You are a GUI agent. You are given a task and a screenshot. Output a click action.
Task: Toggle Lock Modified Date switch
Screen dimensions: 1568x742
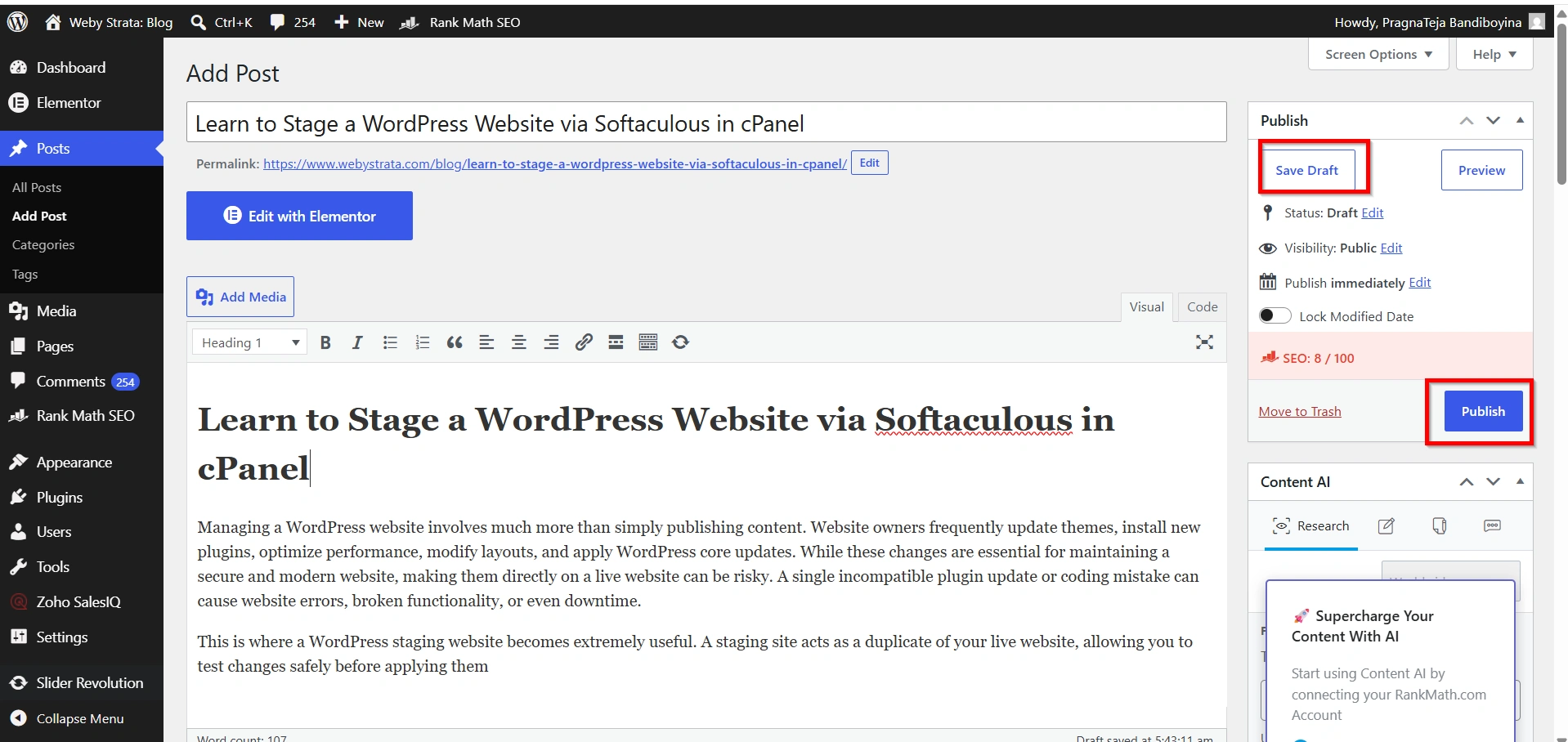coord(1275,316)
